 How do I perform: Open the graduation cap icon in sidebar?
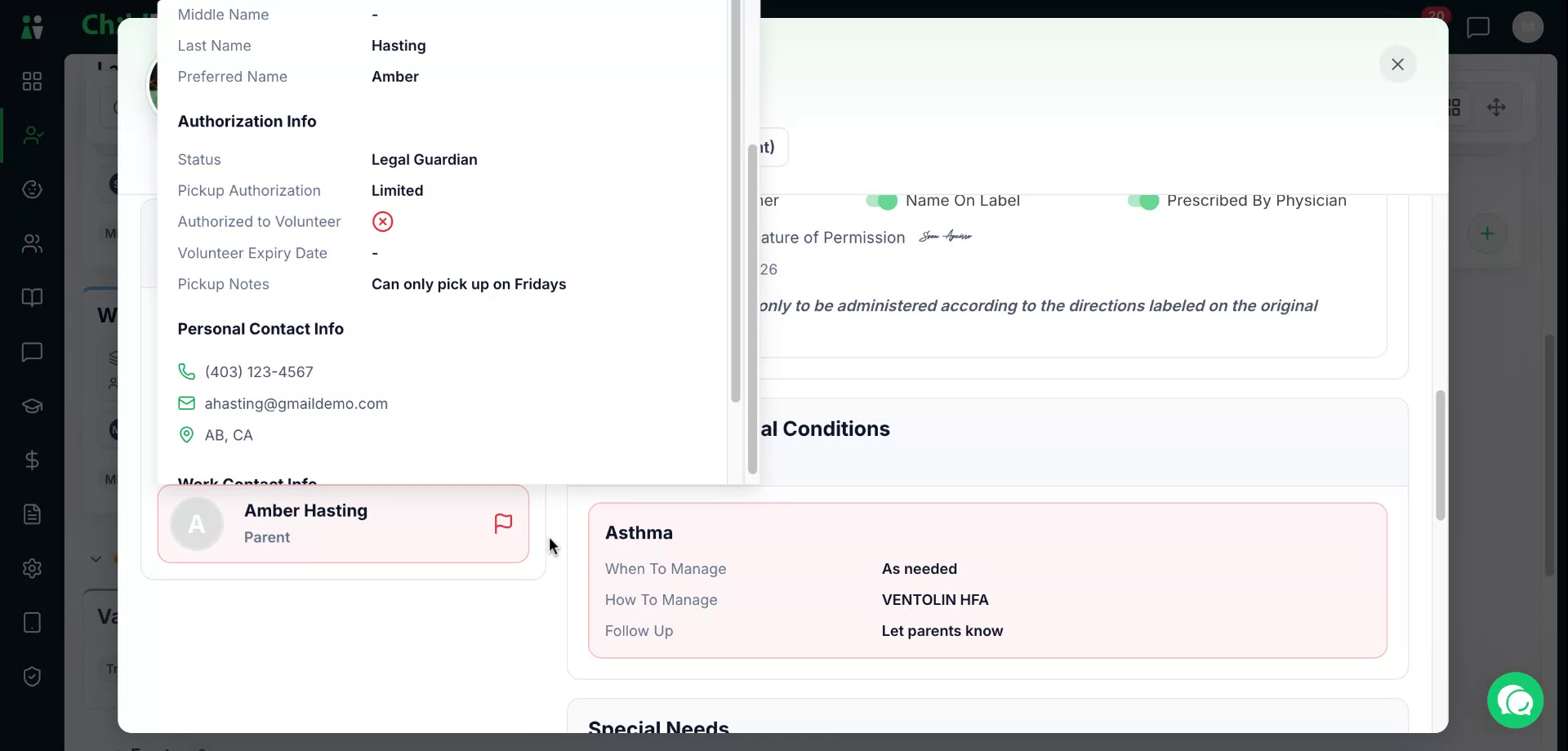pos(32,406)
